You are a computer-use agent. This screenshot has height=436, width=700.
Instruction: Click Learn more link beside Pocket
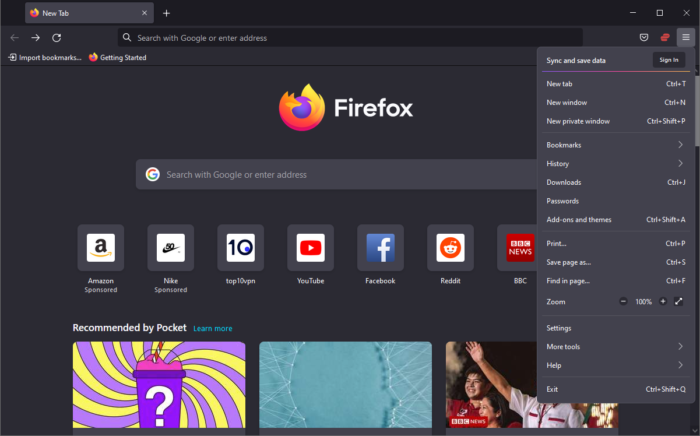[x=212, y=328]
